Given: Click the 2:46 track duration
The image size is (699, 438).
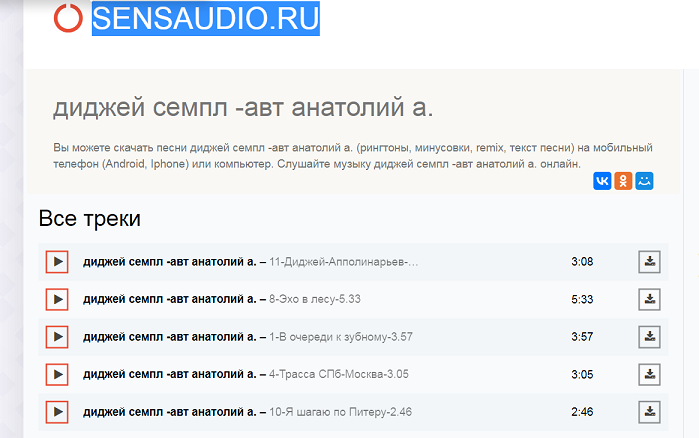Looking at the screenshot, I should [582, 412].
